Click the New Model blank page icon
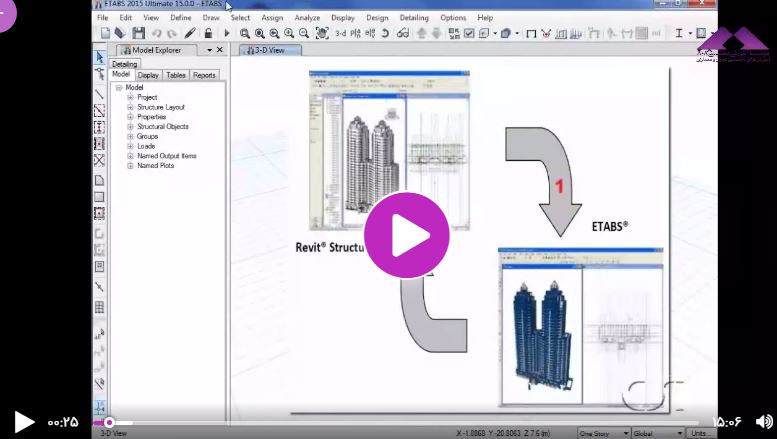The height and width of the screenshot is (439, 777). 105,33
